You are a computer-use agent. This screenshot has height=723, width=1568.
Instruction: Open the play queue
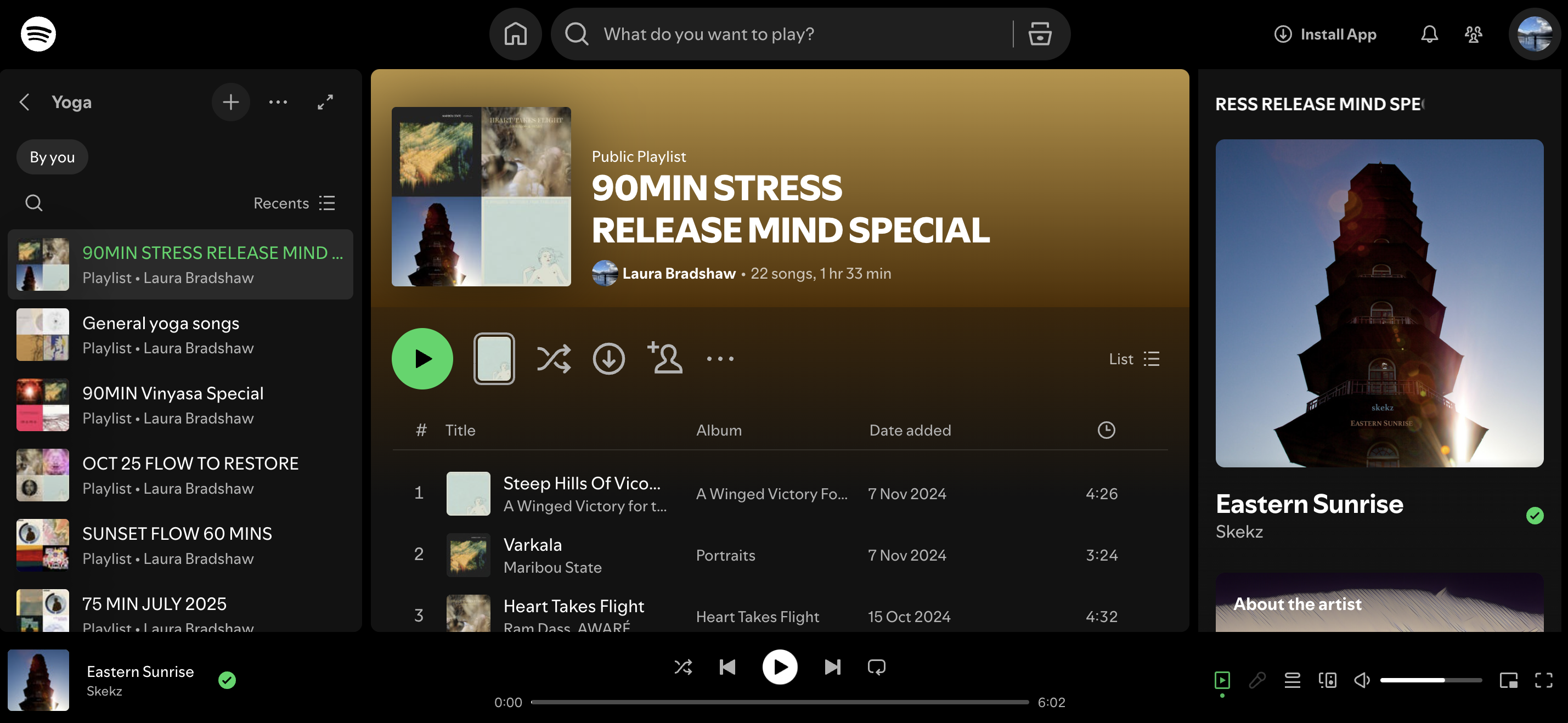pyautogui.click(x=1292, y=680)
